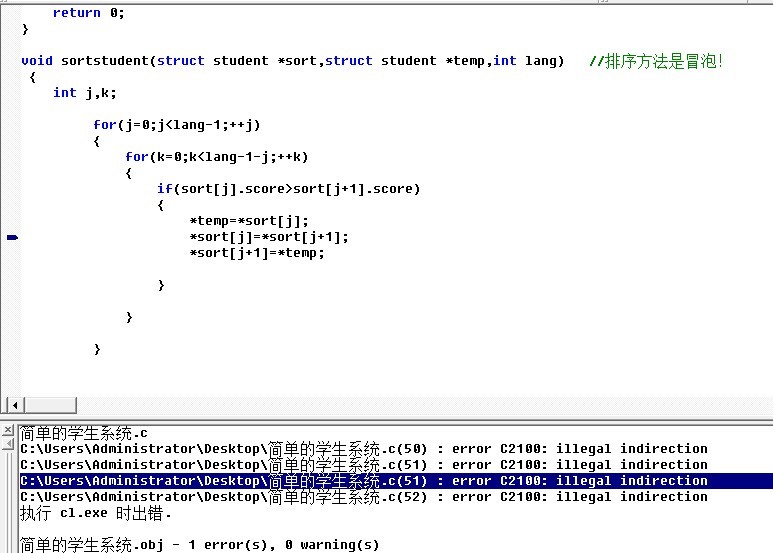Image resolution: width=773 pixels, height=553 pixels.
Task: Click the output pane button below the X
Action: tap(8, 444)
